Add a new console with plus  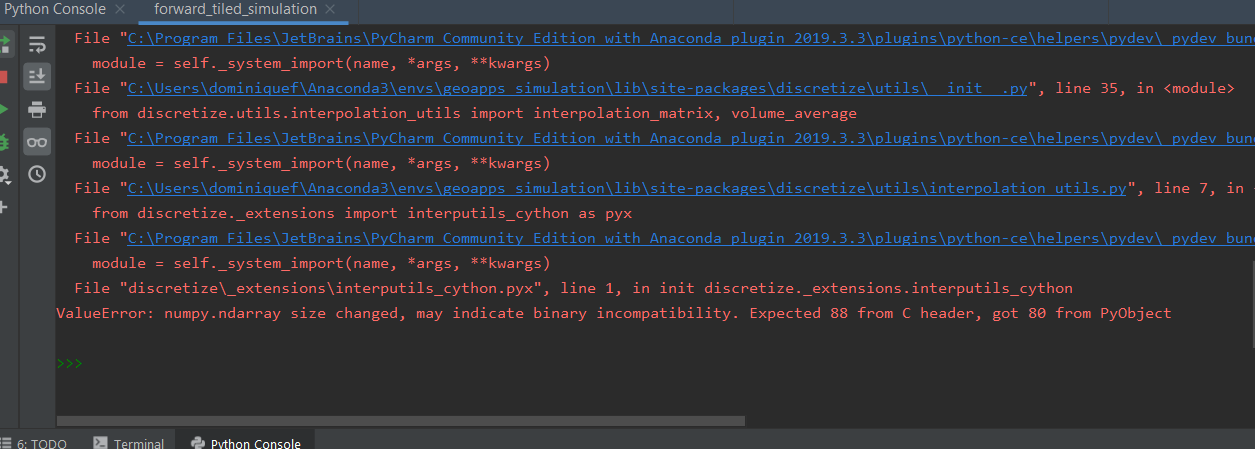4,207
